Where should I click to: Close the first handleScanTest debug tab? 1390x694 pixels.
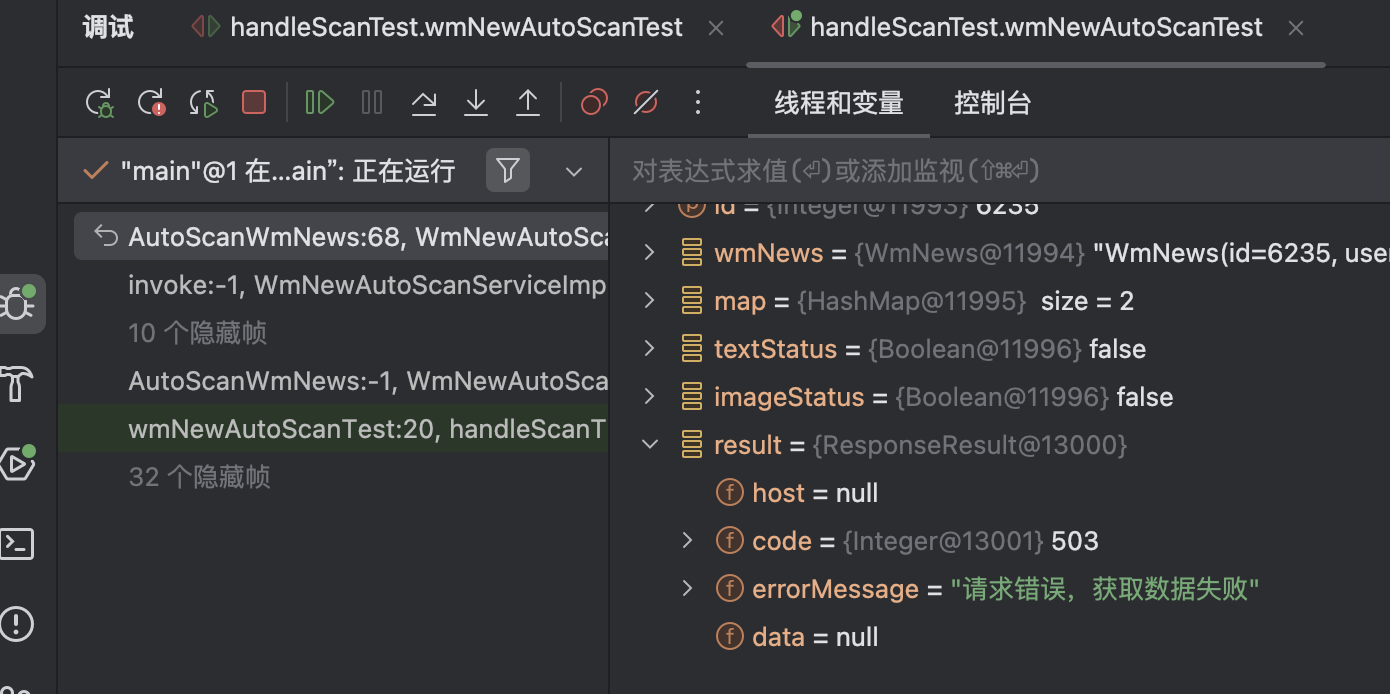coord(716,29)
